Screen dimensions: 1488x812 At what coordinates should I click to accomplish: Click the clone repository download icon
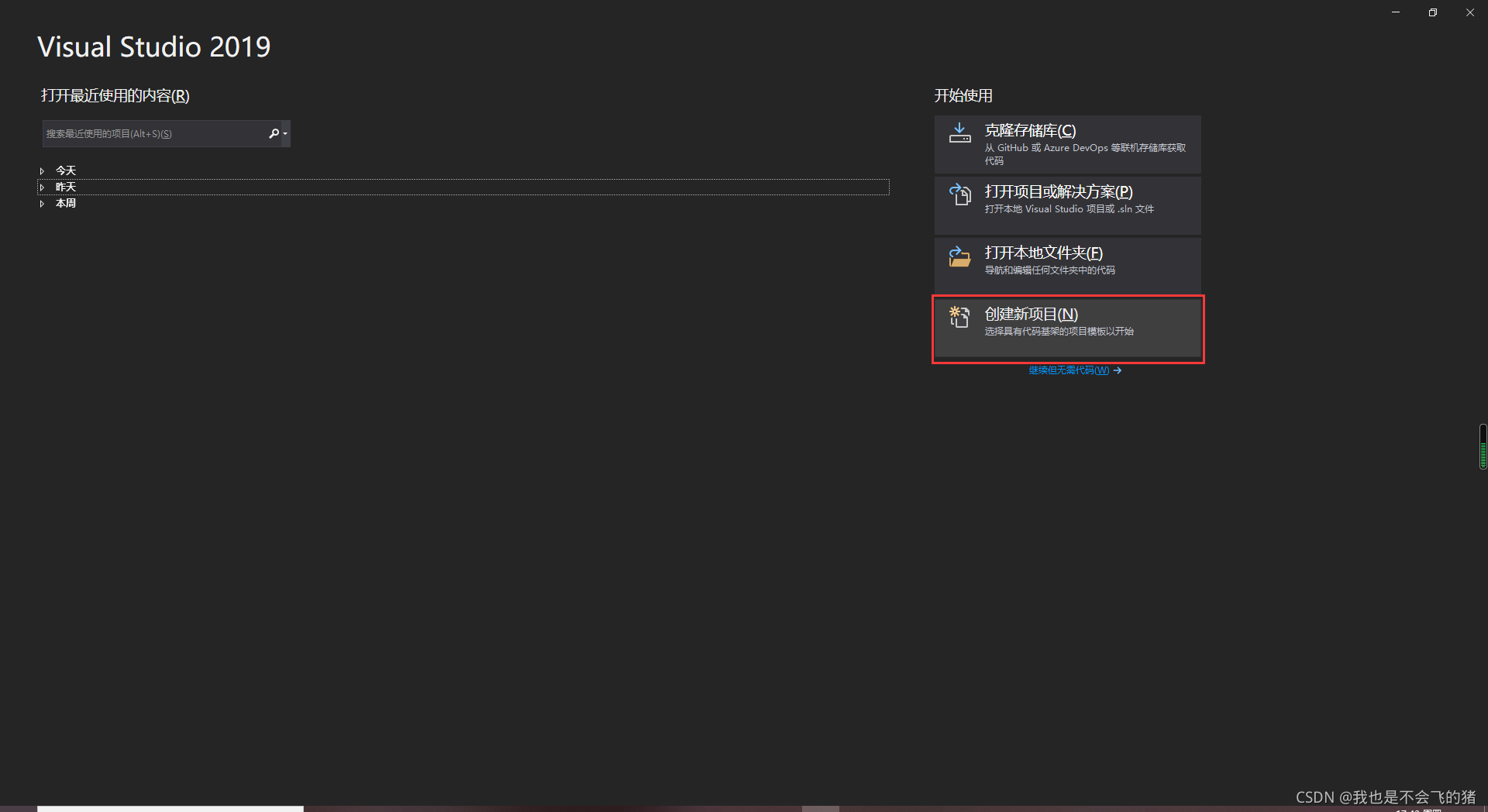point(960,132)
